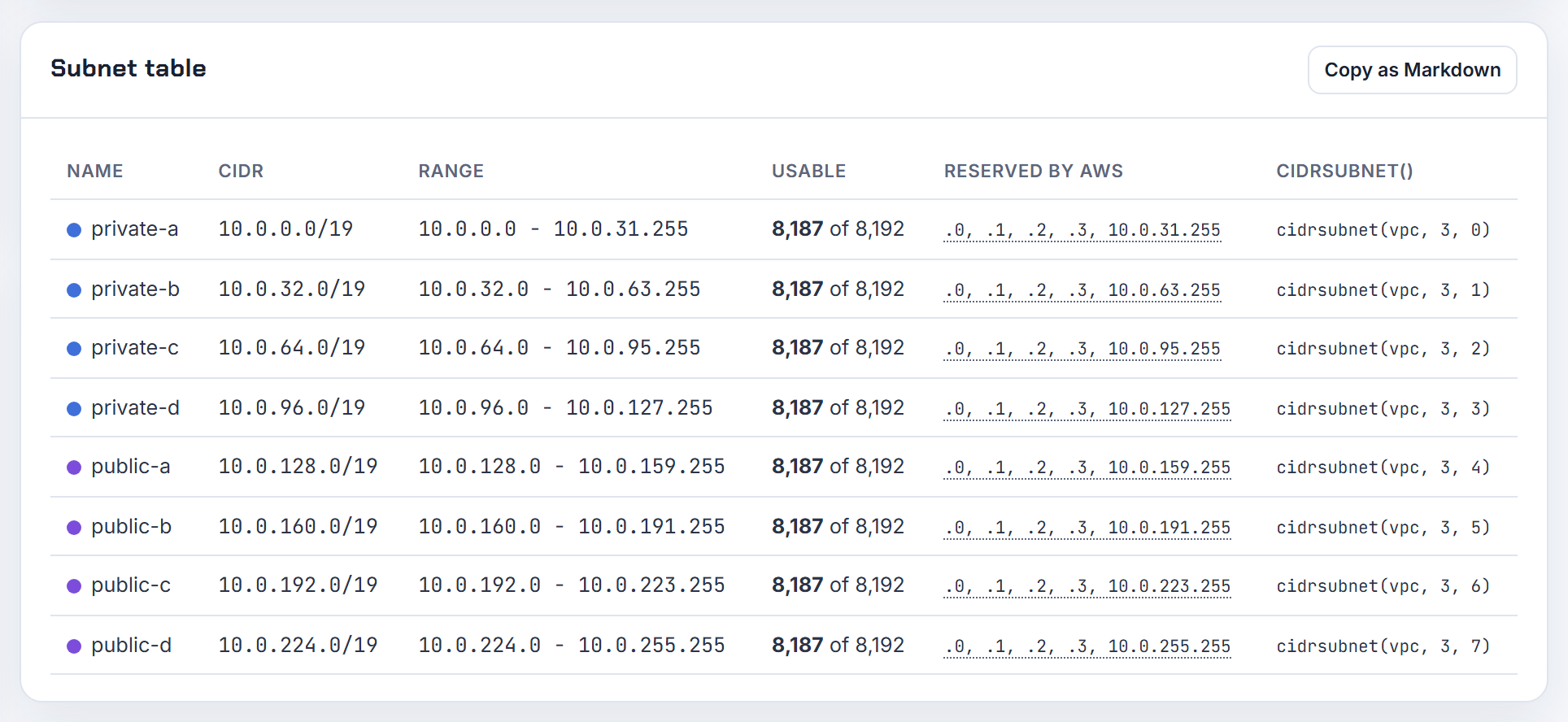
Task: Click the cidrsubnet(vpc, 3, 7) expression
Action: (1383, 646)
